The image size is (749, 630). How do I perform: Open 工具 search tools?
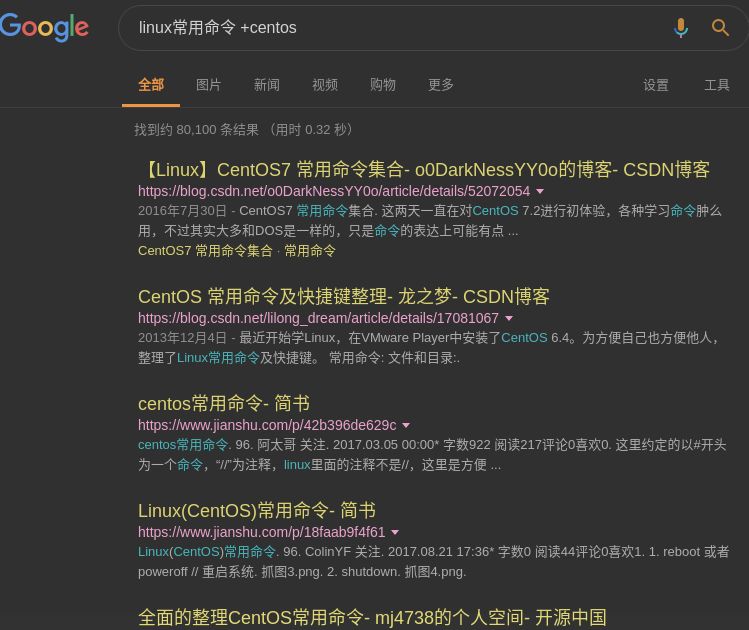pyautogui.click(x=717, y=85)
